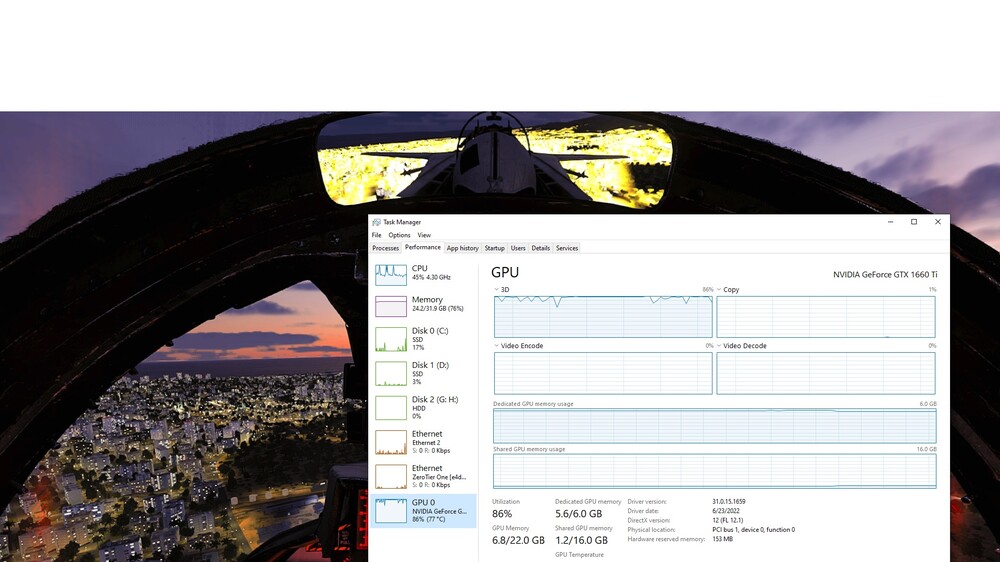Select the Disk 0 (C:) graph thumbnail
The height and width of the screenshot is (562, 1000).
[x=391, y=340]
